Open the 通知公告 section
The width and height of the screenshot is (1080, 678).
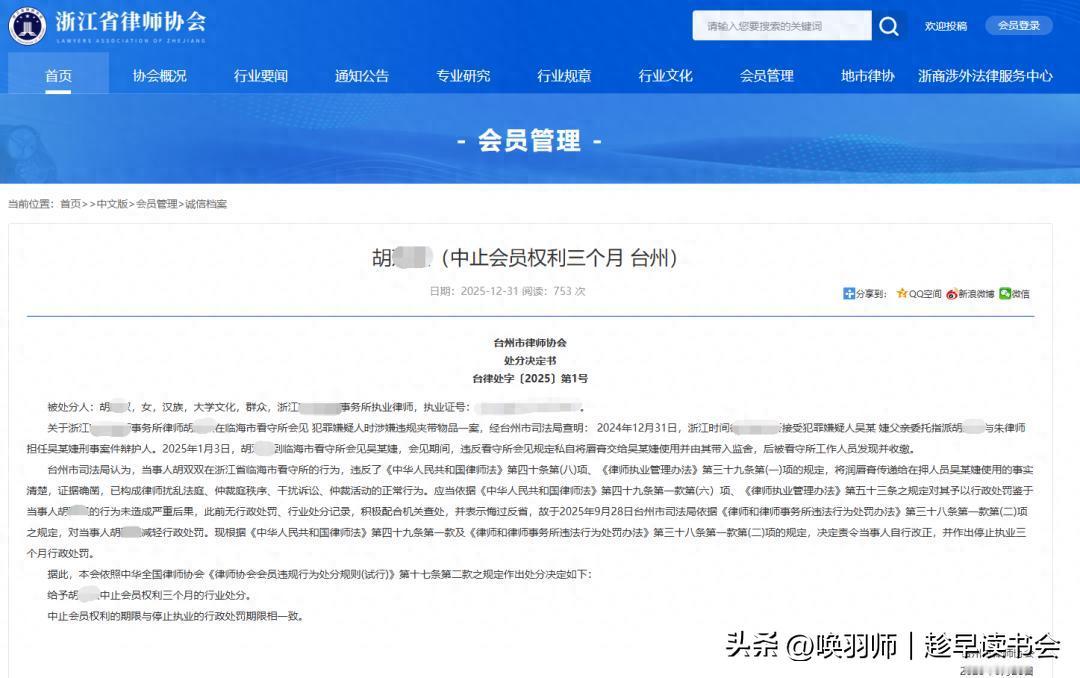pyautogui.click(x=360, y=74)
